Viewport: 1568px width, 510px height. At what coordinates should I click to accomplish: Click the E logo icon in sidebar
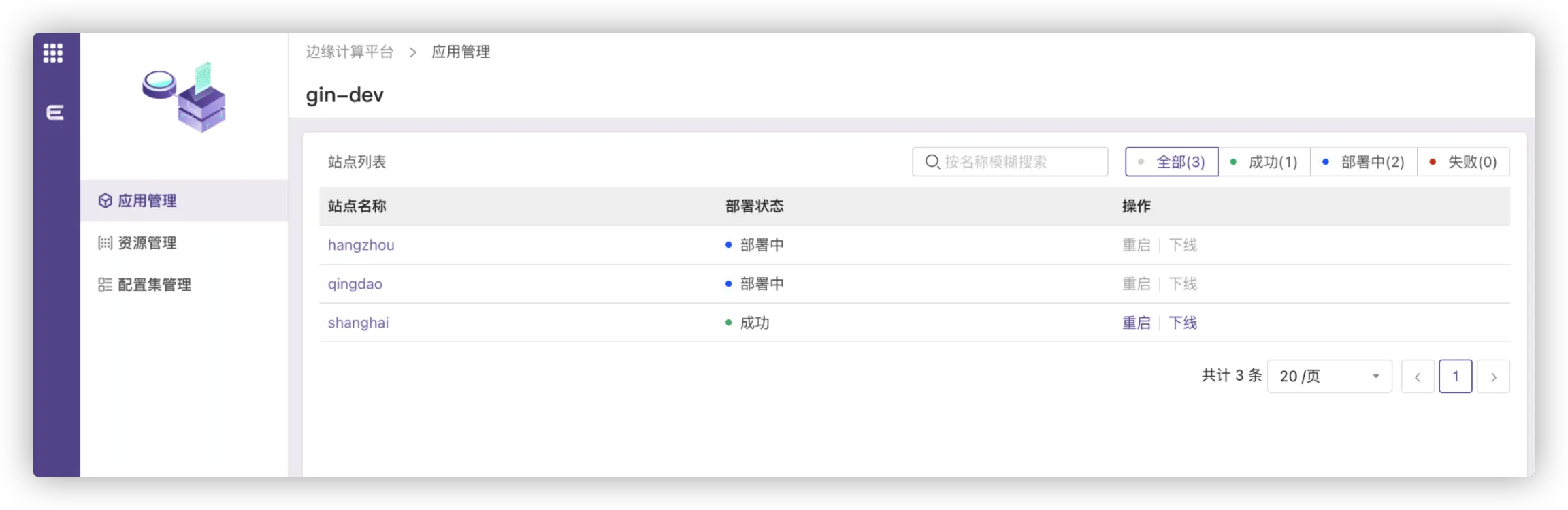click(x=55, y=112)
